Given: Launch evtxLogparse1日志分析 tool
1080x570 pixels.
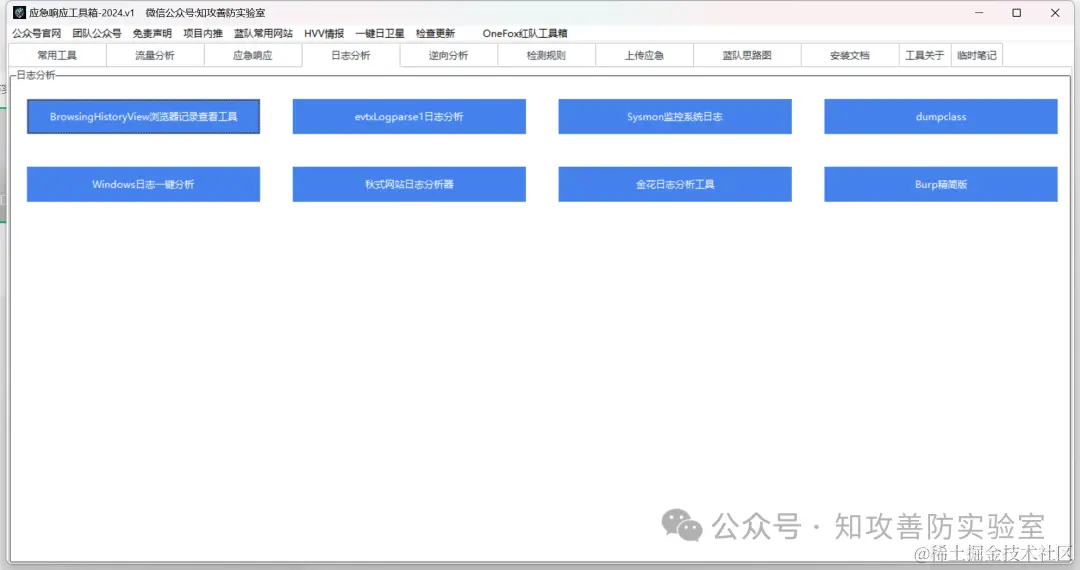Looking at the screenshot, I should coord(409,116).
